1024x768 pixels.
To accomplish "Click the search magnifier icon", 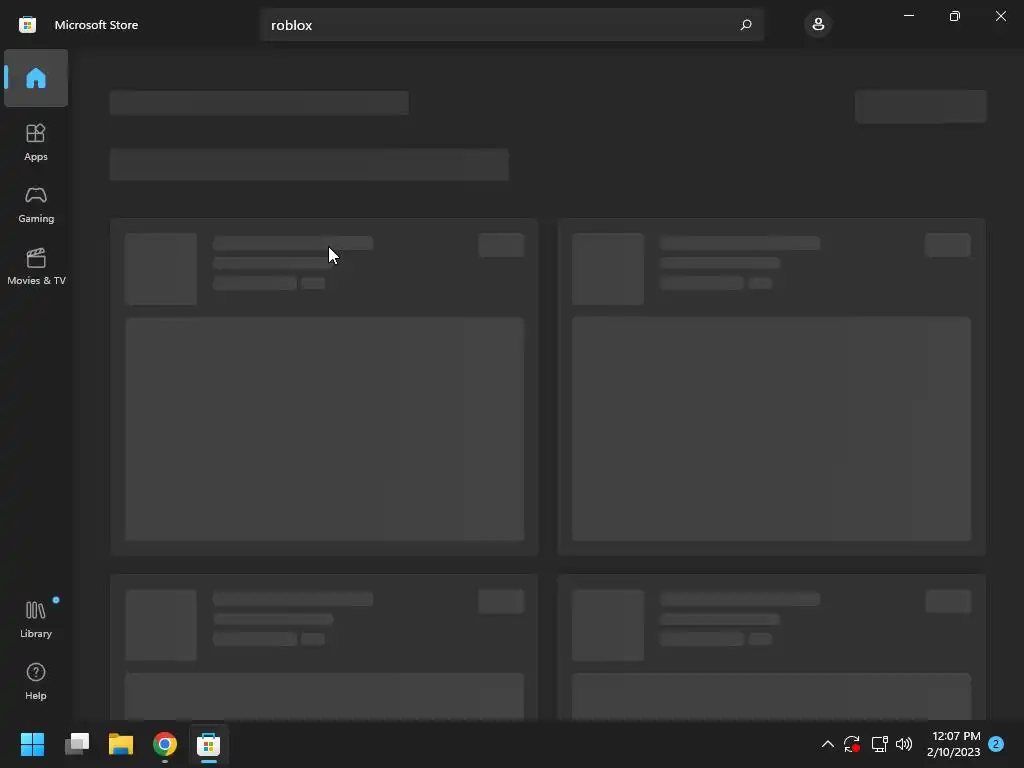I will click(746, 25).
